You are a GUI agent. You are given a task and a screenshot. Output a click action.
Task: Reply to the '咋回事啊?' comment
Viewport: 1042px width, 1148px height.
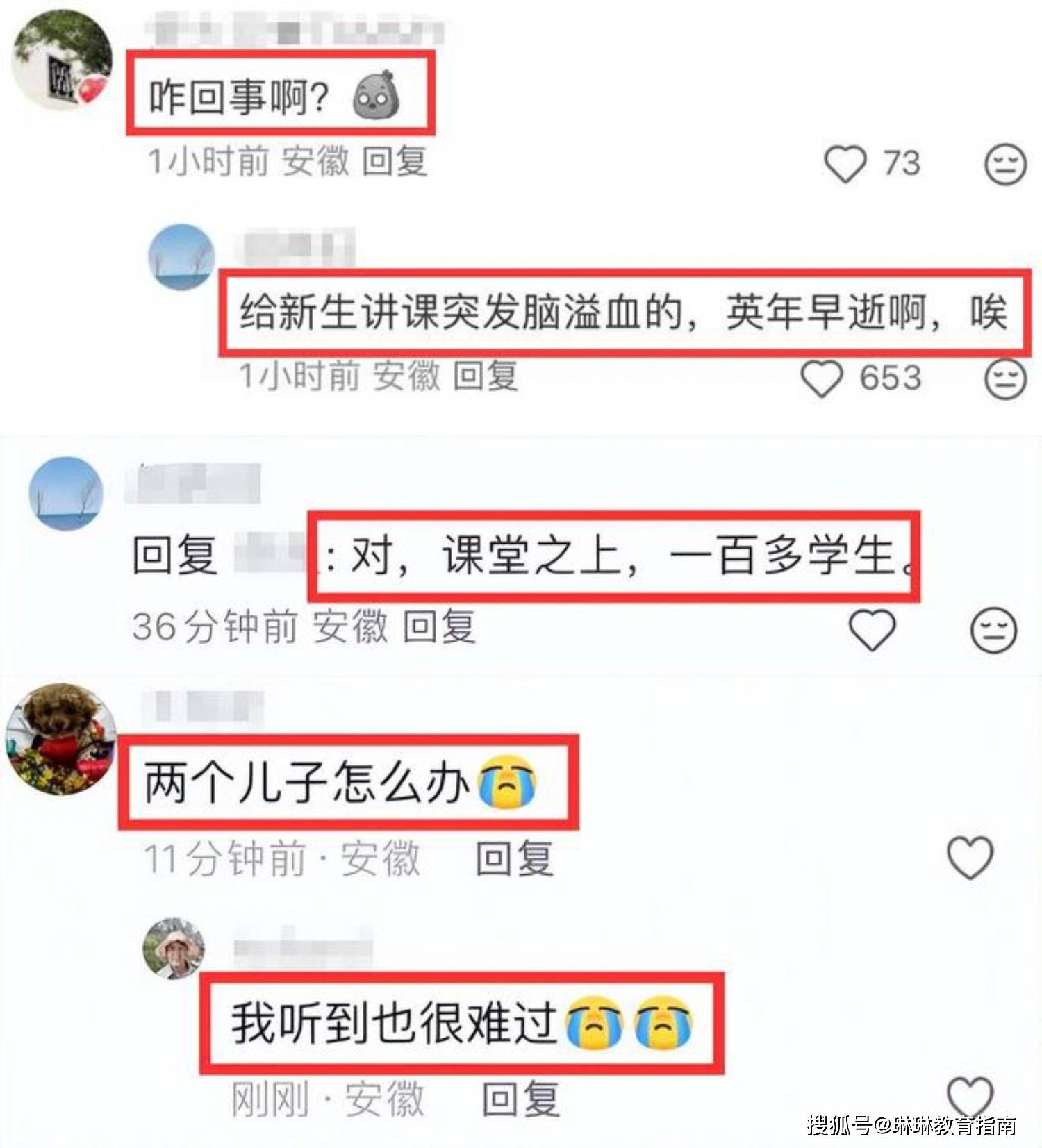coord(394,162)
